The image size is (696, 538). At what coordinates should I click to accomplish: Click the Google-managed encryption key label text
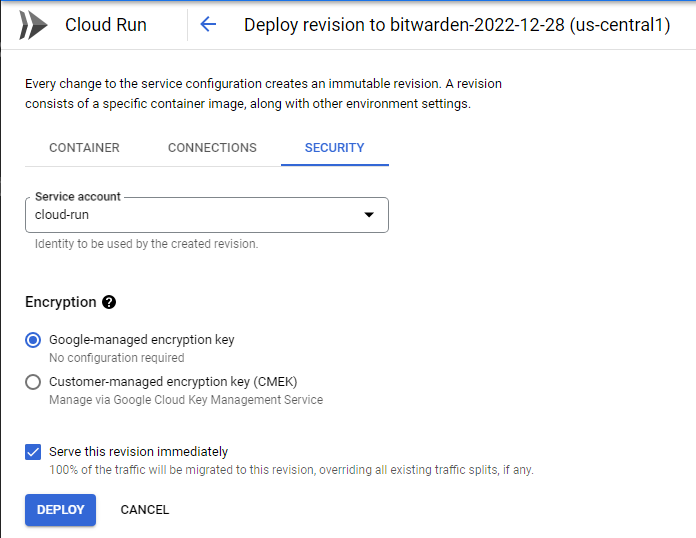coord(141,340)
